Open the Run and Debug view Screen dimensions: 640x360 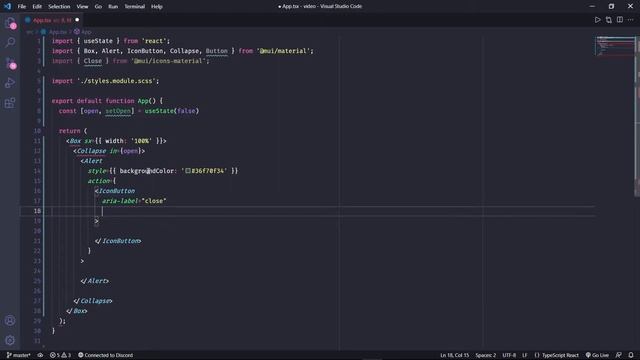click(10, 83)
